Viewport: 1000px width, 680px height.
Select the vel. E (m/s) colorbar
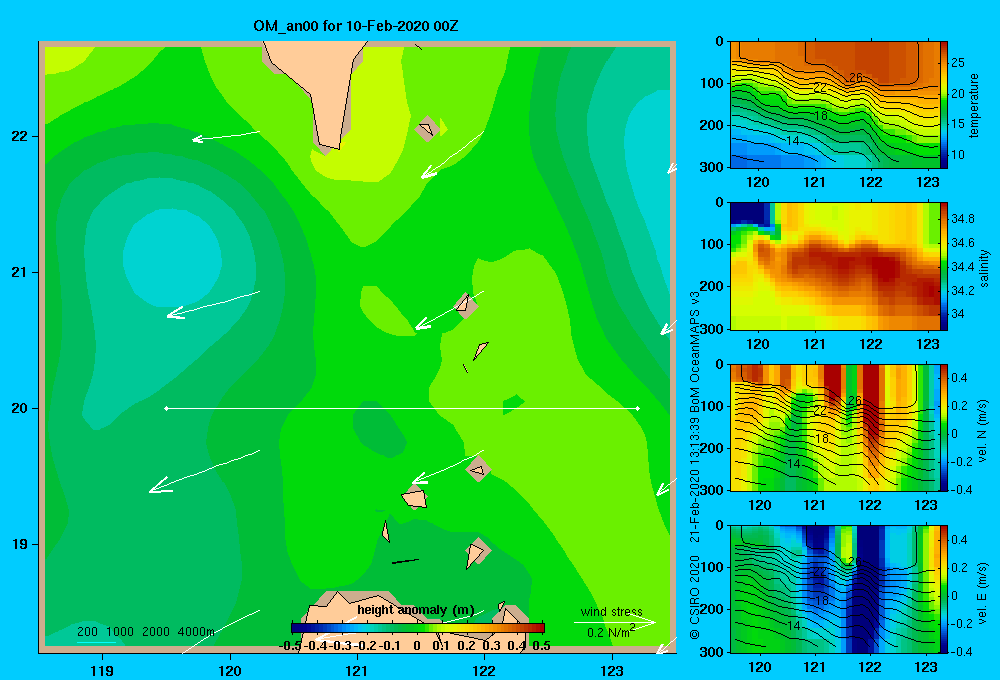click(944, 589)
